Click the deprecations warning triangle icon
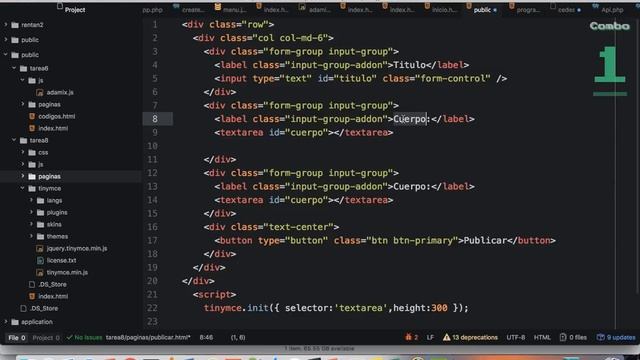The image size is (640, 360). (446, 337)
